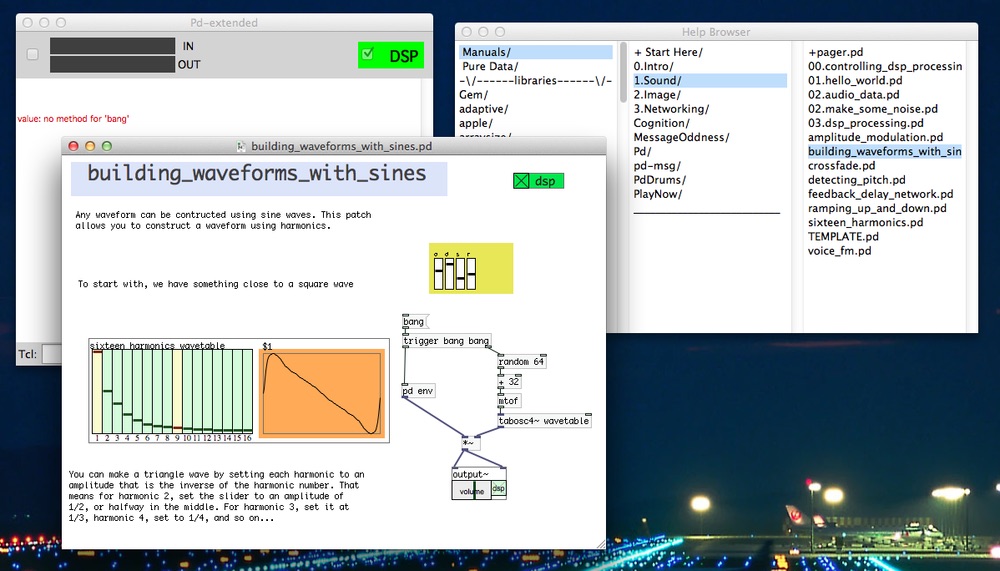Screen dimensions: 1000x571
Task: Click the 'r' release slider in yellow ADSR panel
Action: (471, 272)
